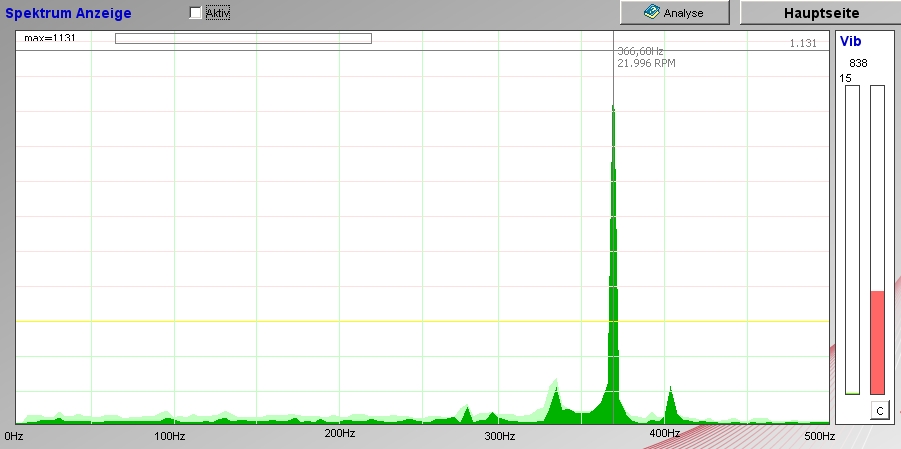
Task: Click the max=1131 readout
Action: [x=50, y=39]
